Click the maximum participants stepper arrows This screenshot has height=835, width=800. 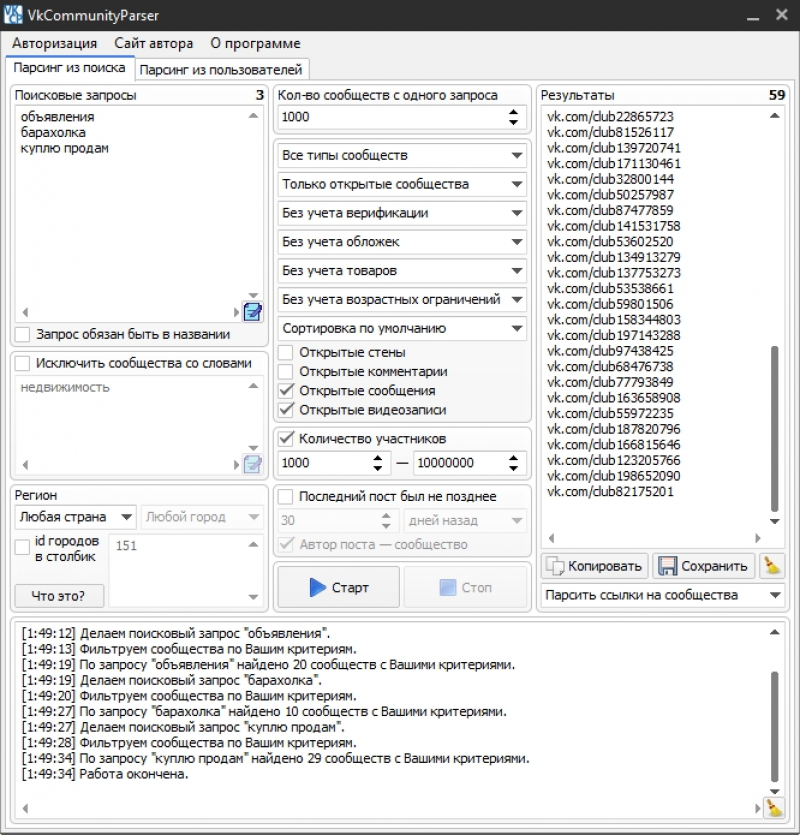tap(513, 462)
